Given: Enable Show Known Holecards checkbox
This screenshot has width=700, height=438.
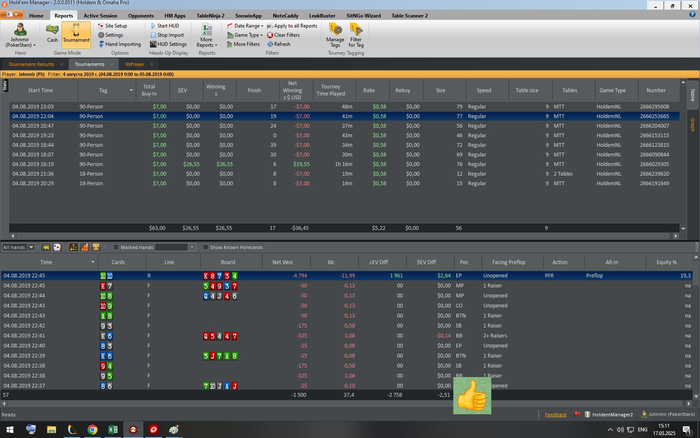Looking at the screenshot, I should [x=206, y=247].
